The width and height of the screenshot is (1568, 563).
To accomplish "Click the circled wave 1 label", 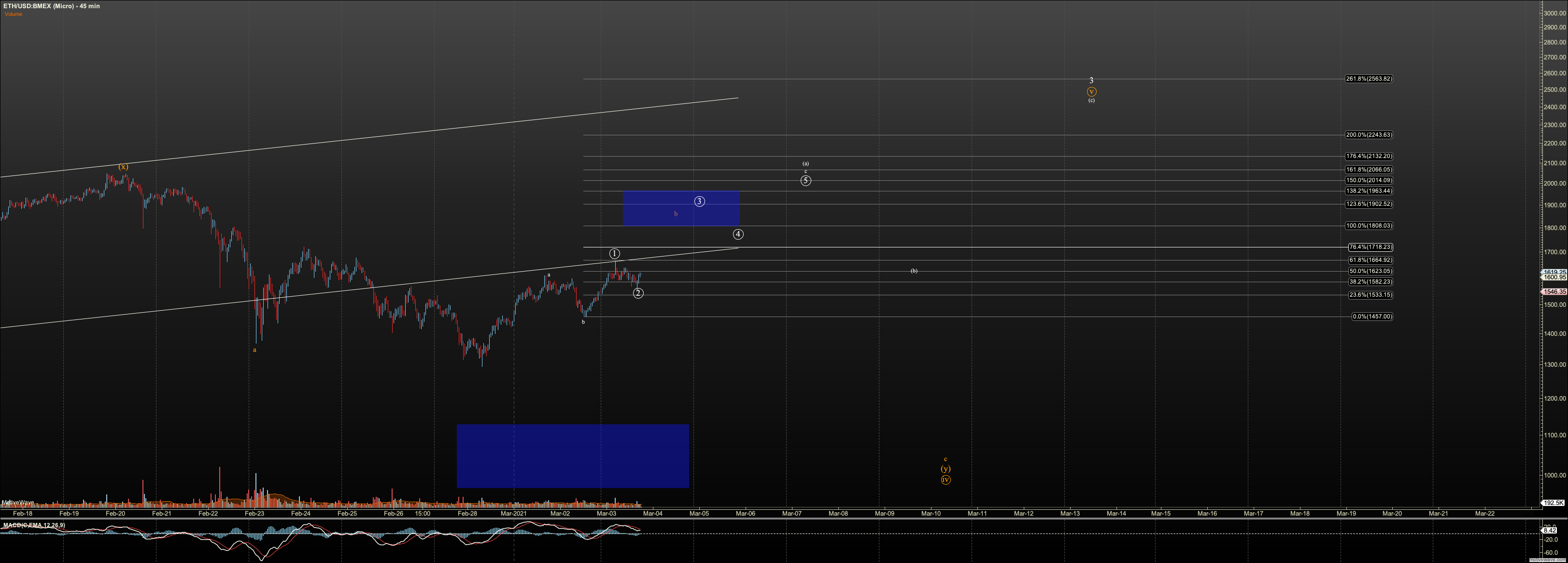I will (x=614, y=254).
